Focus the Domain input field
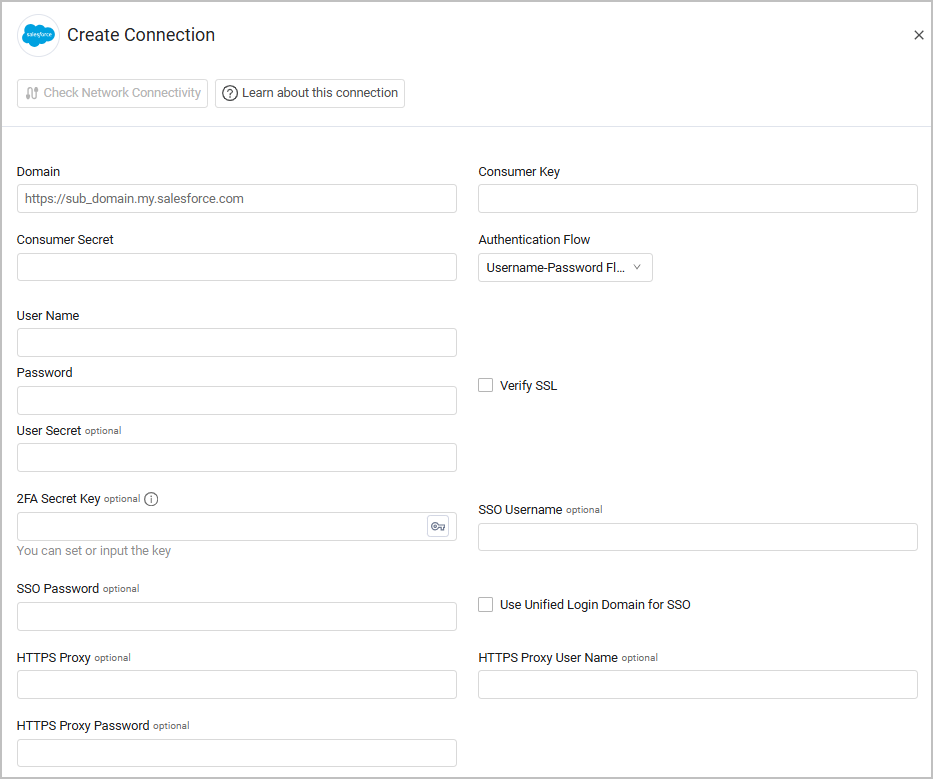 coord(237,199)
